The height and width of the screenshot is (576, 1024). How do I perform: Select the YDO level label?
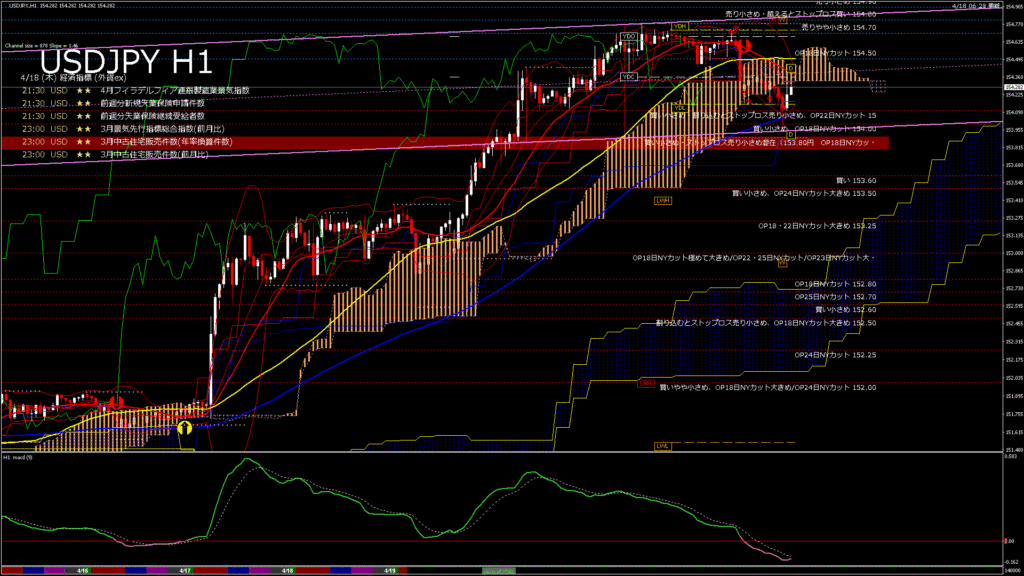coord(629,37)
